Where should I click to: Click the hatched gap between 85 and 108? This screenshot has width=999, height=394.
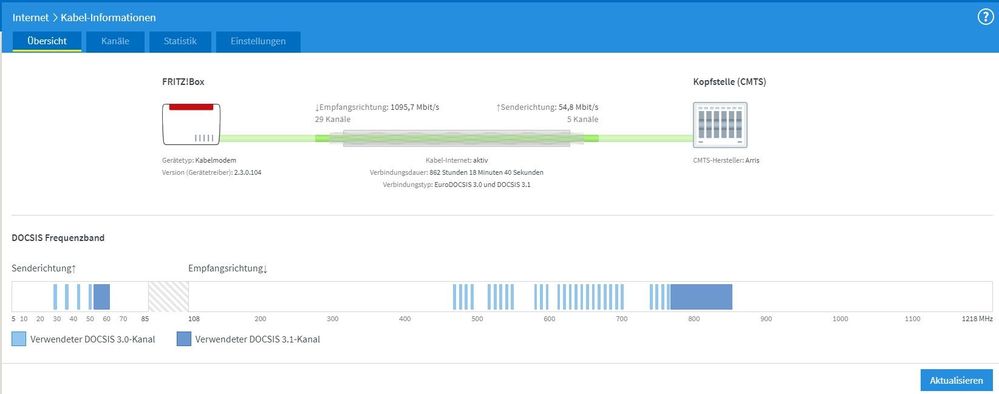168,296
